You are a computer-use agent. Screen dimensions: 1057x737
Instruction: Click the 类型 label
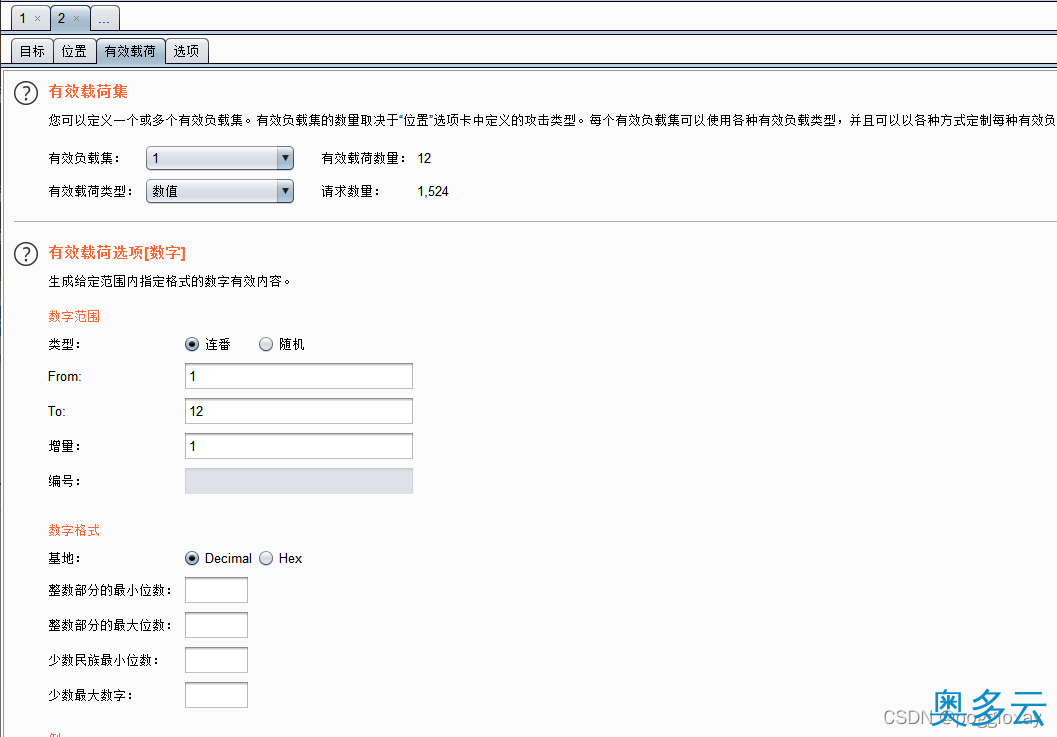(64, 345)
